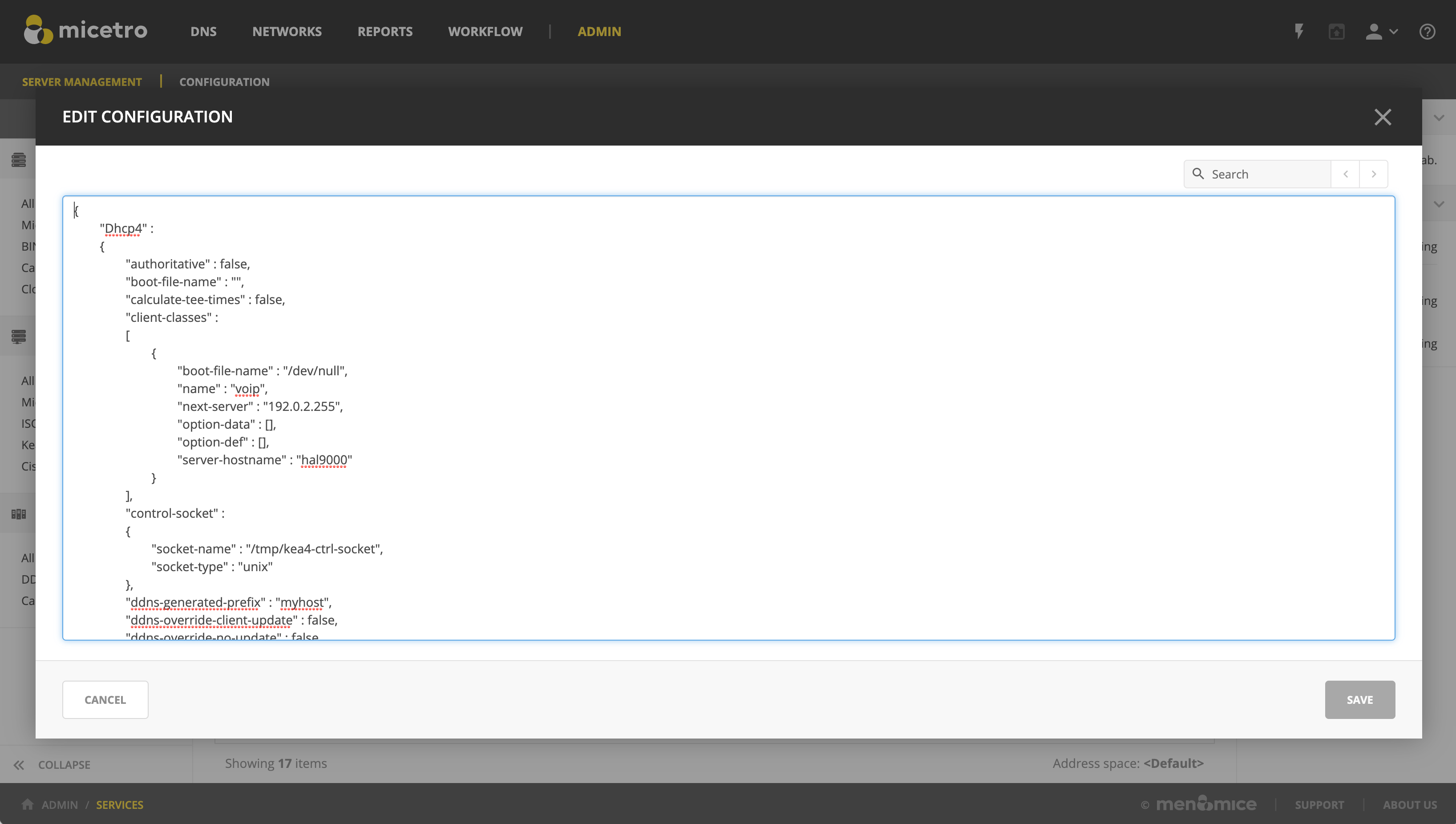
Task: Open the user account dropdown
Action: pos(1381,32)
